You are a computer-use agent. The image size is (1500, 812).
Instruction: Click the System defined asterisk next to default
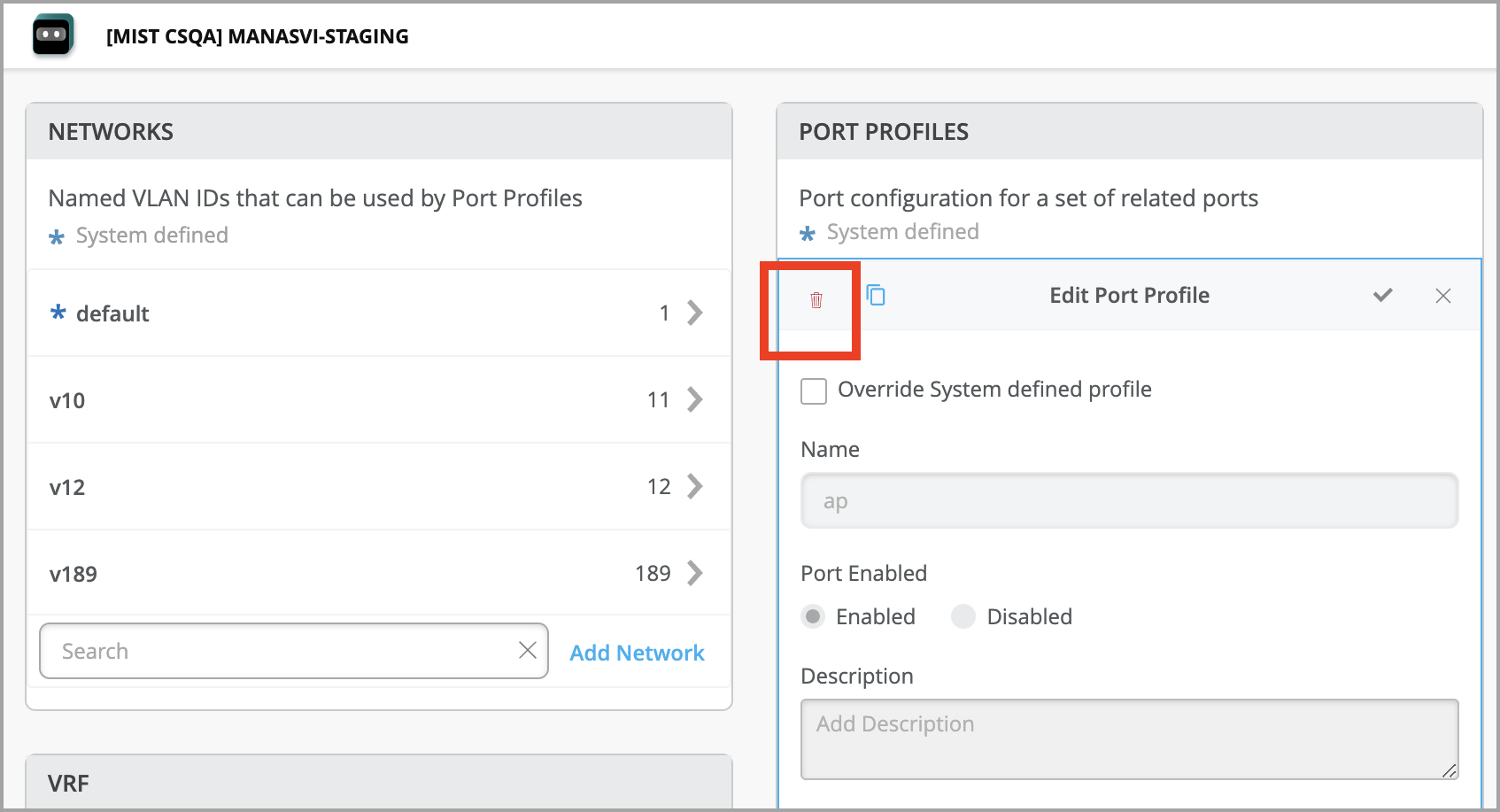click(x=57, y=313)
